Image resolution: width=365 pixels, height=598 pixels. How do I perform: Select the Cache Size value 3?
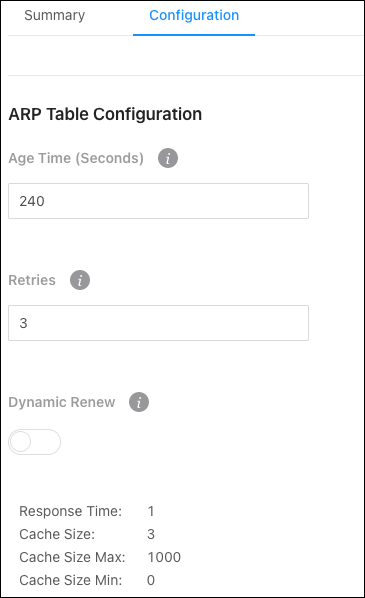(x=151, y=534)
